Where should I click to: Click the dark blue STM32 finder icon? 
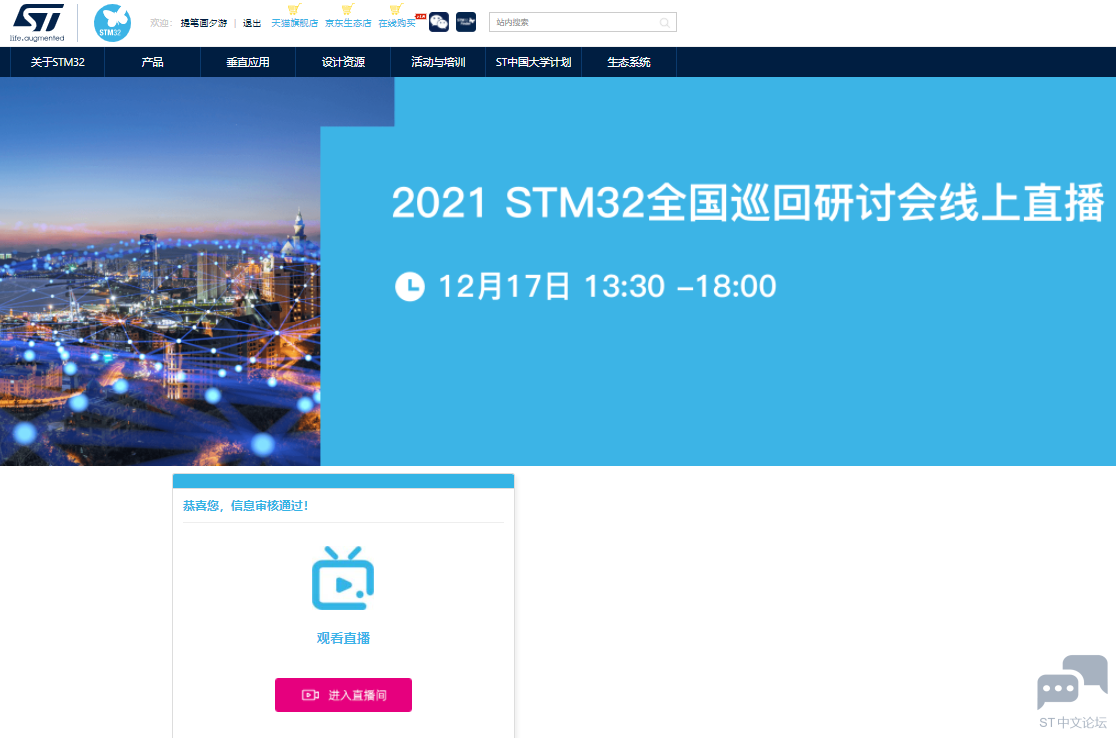[465, 22]
